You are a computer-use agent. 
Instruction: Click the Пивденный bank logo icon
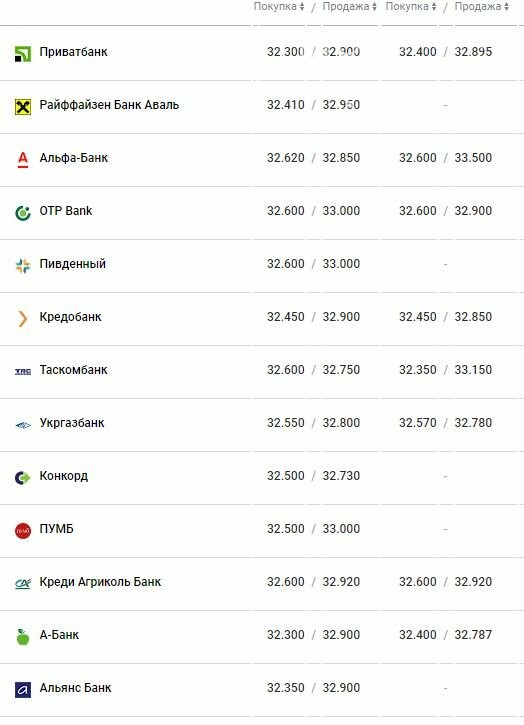click(x=23, y=266)
